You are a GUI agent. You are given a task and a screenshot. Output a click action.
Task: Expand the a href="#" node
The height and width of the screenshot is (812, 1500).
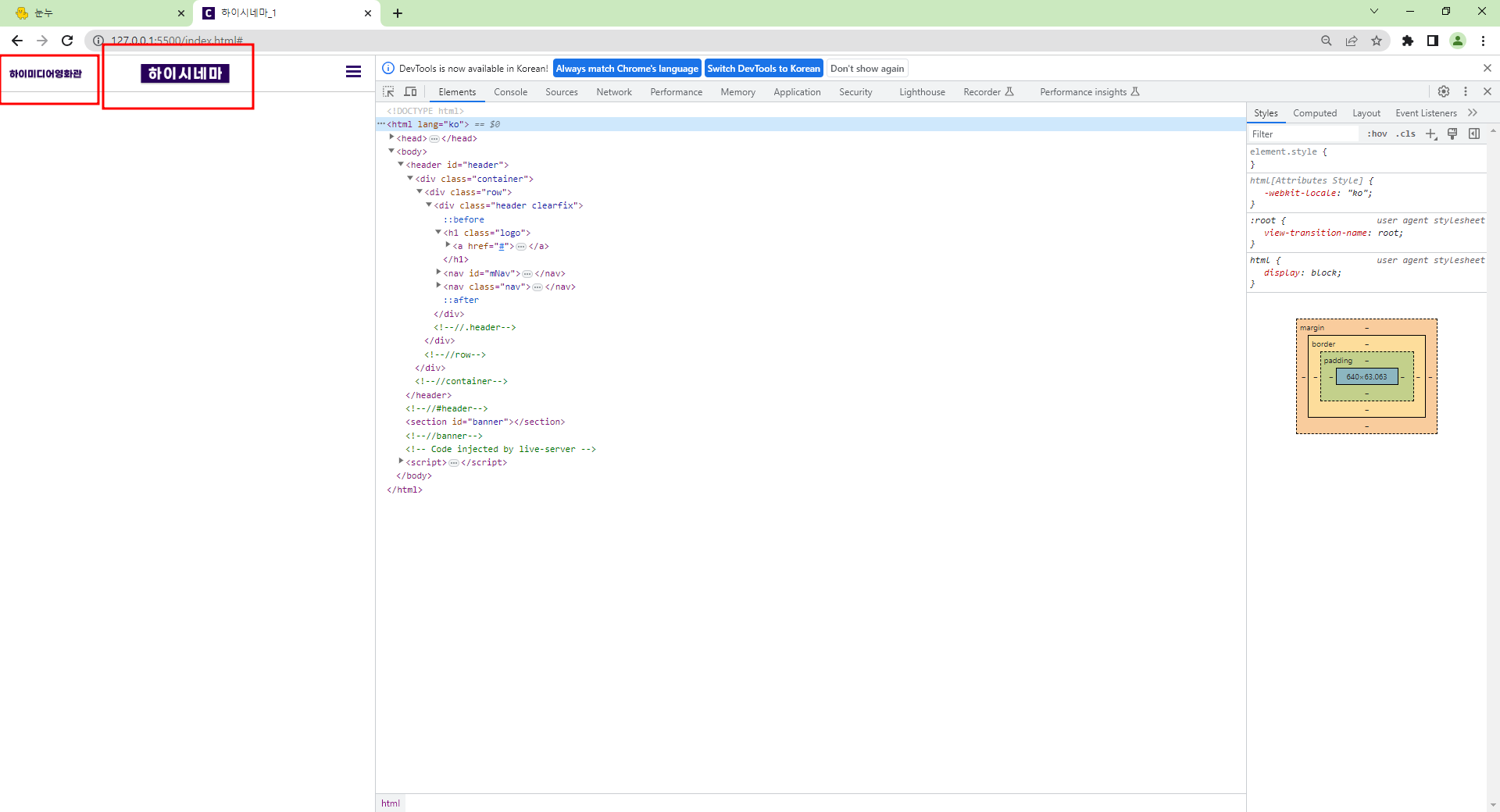[x=448, y=245]
